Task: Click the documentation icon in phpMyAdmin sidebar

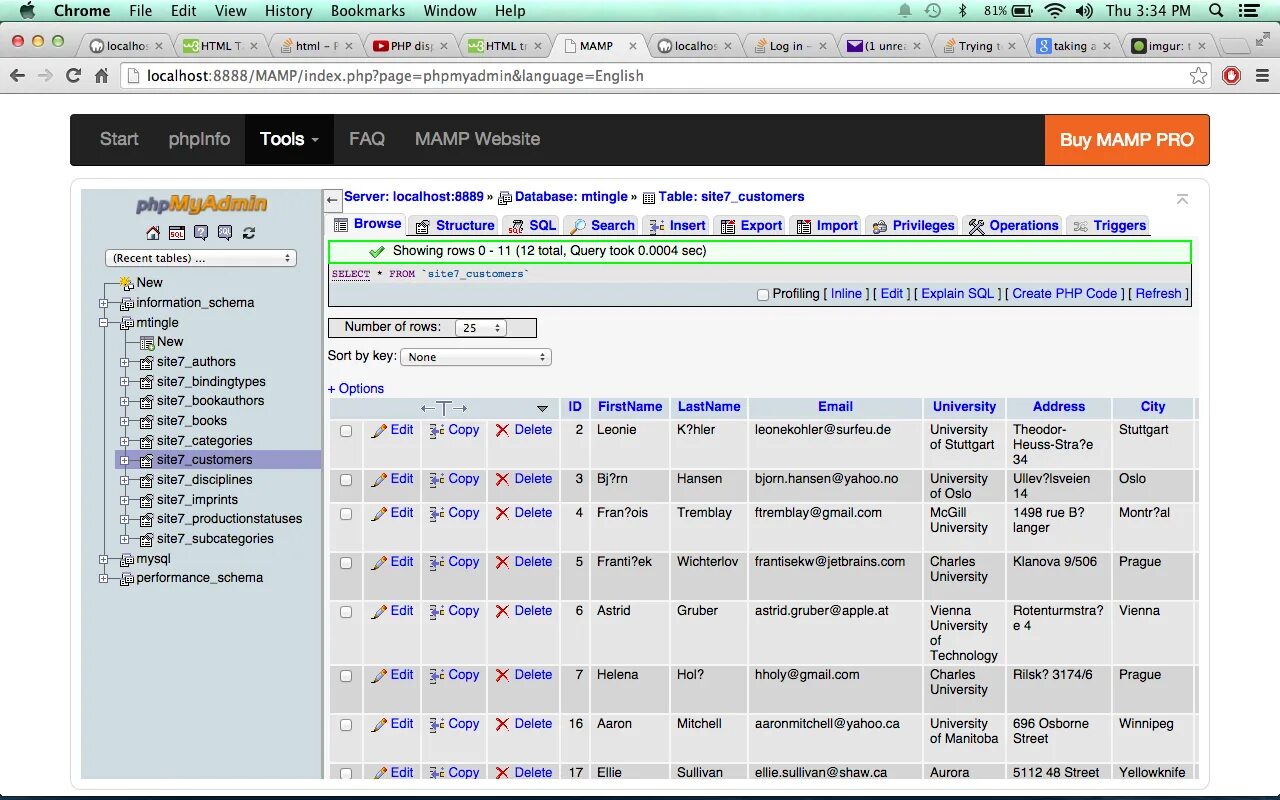Action: click(x=201, y=233)
